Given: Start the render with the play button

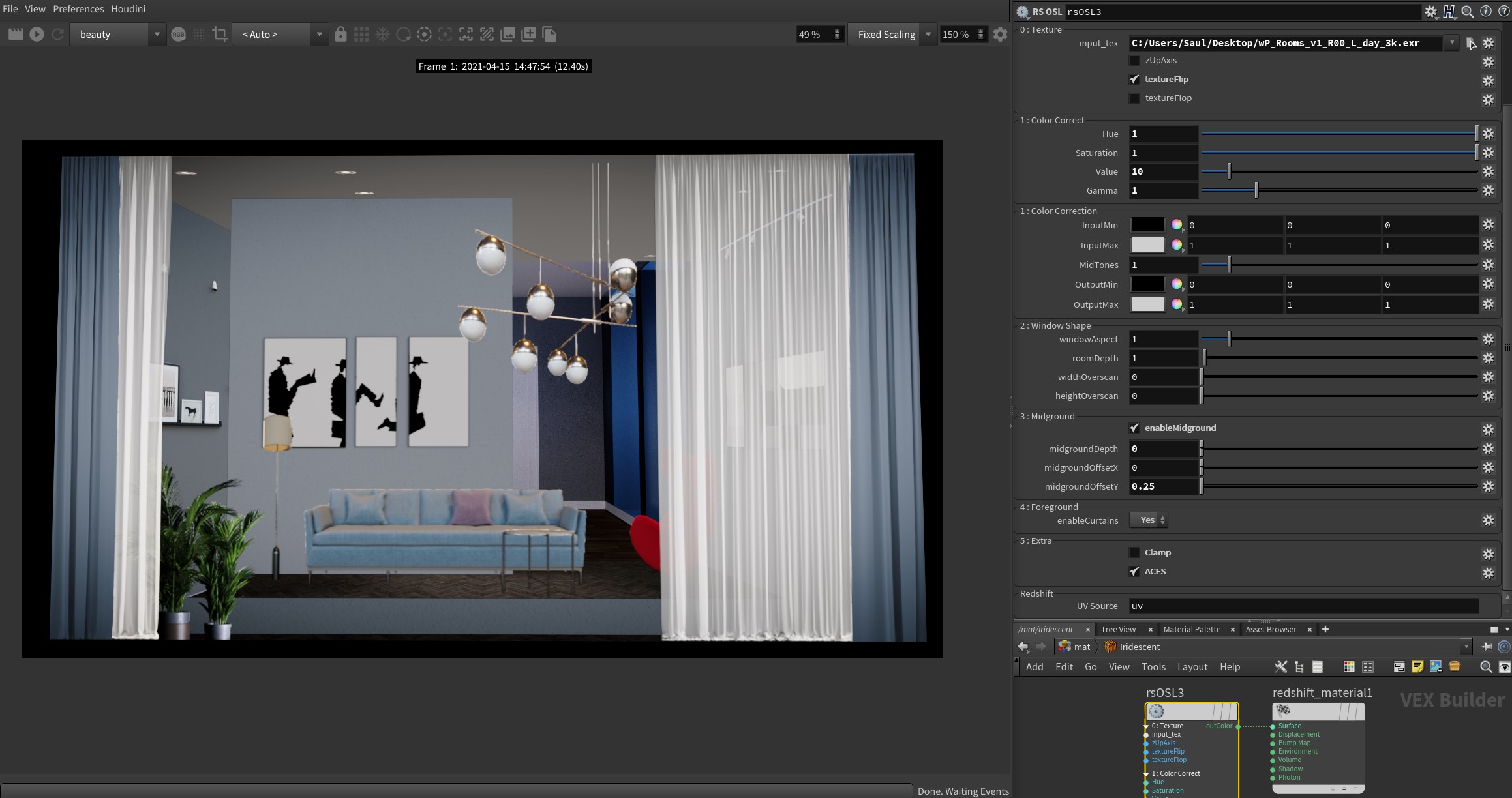Looking at the screenshot, I should click(x=37, y=35).
